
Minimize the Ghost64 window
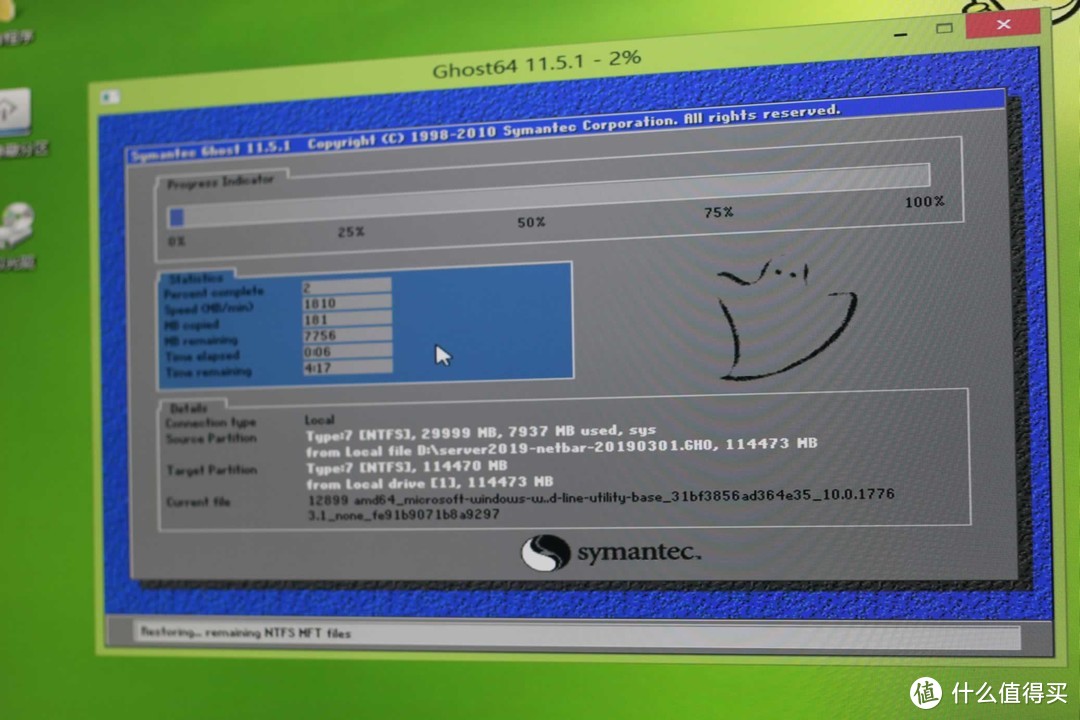coord(901,34)
